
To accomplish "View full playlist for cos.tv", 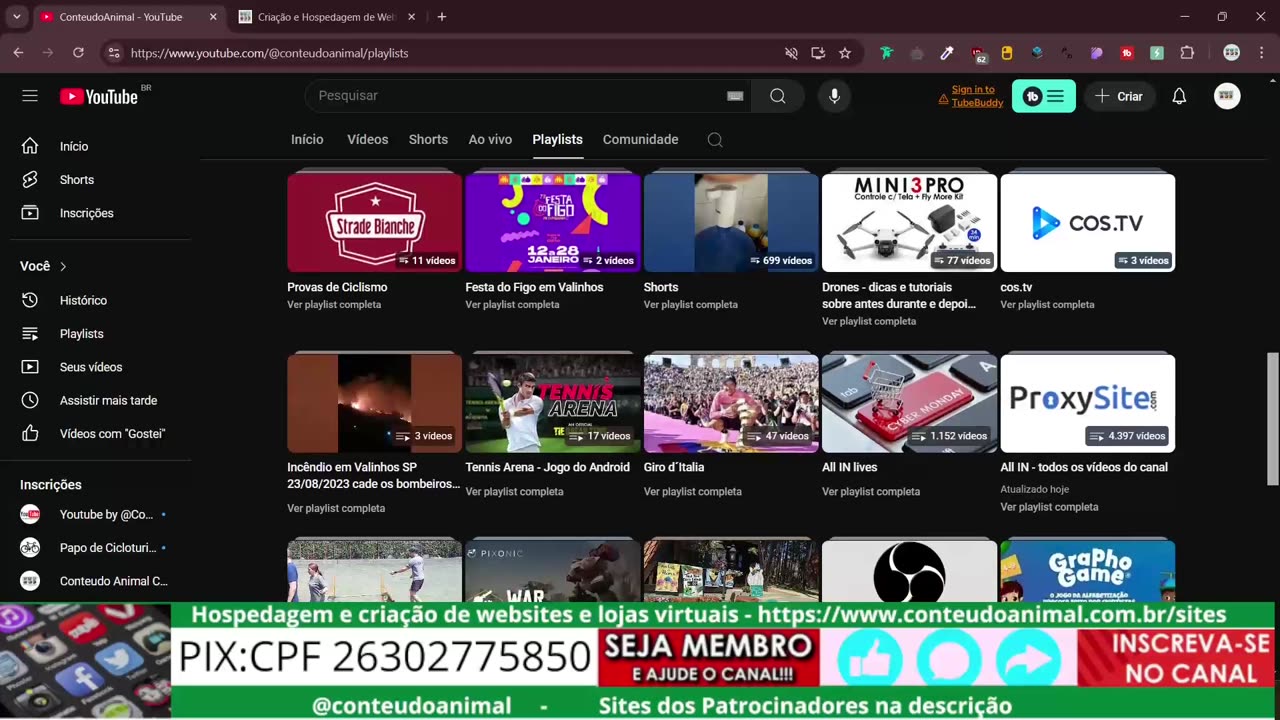I will click(x=1047, y=305).
